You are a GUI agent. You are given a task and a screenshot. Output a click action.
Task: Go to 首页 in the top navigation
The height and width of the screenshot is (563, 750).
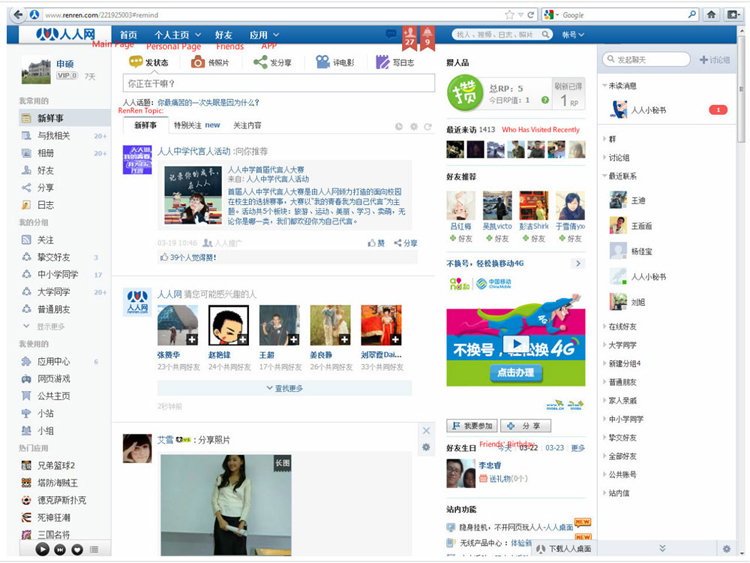coord(128,34)
